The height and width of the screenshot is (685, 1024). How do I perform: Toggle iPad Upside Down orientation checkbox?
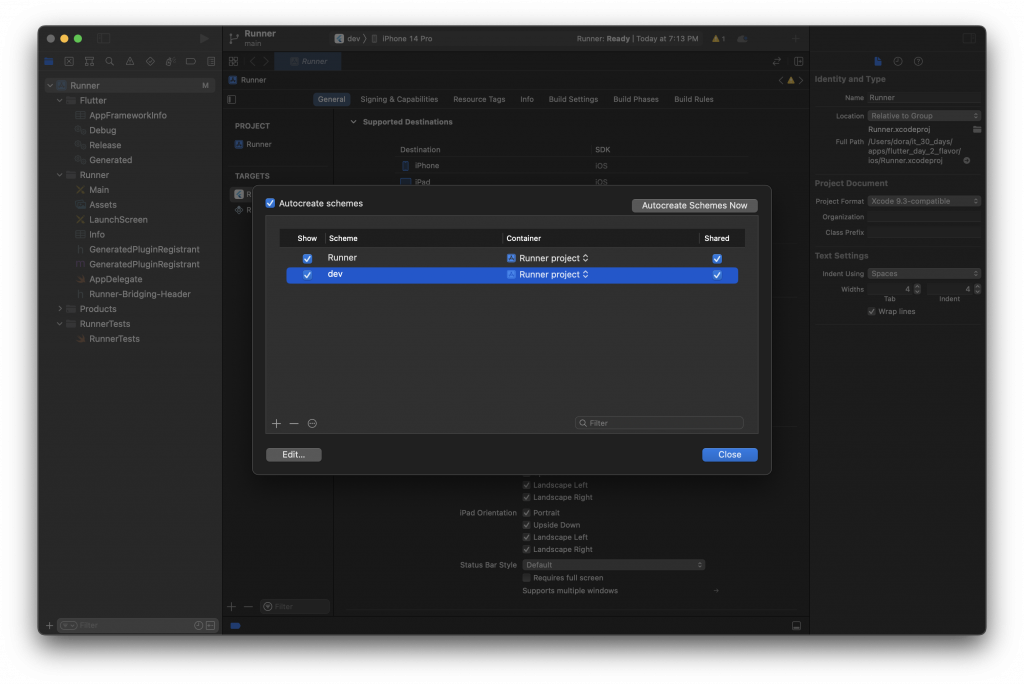(526, 525)
